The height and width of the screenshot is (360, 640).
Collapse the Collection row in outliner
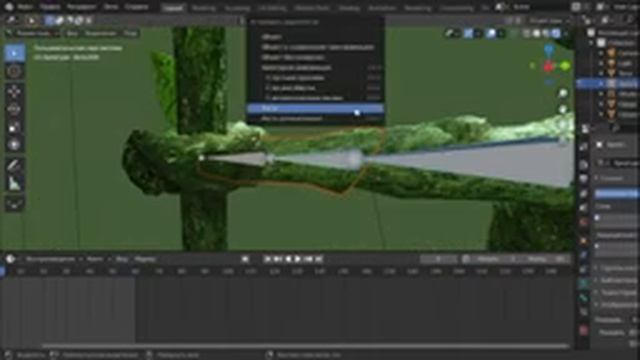(x=591, y=42)
